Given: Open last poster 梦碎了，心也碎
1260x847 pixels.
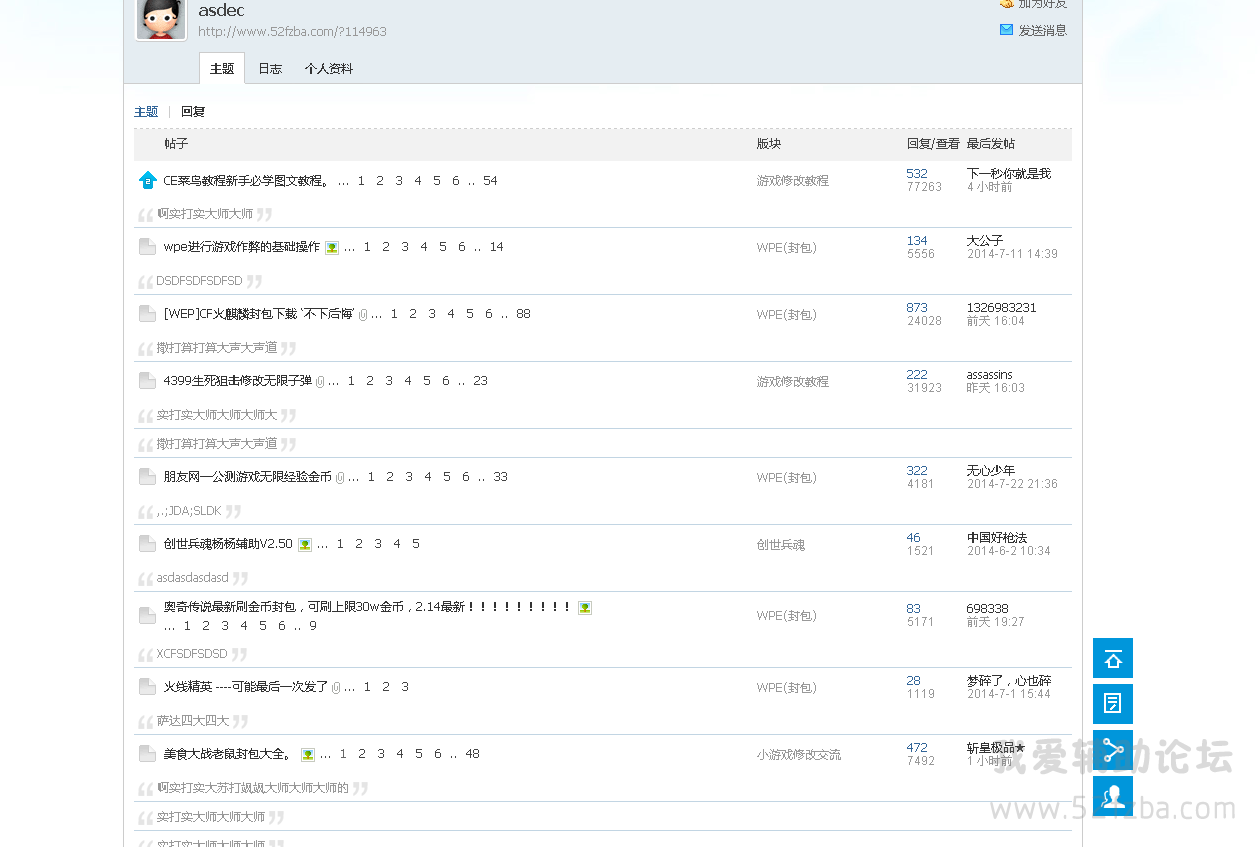Looking at the screenshot, I should click(x=1009, y=681).
